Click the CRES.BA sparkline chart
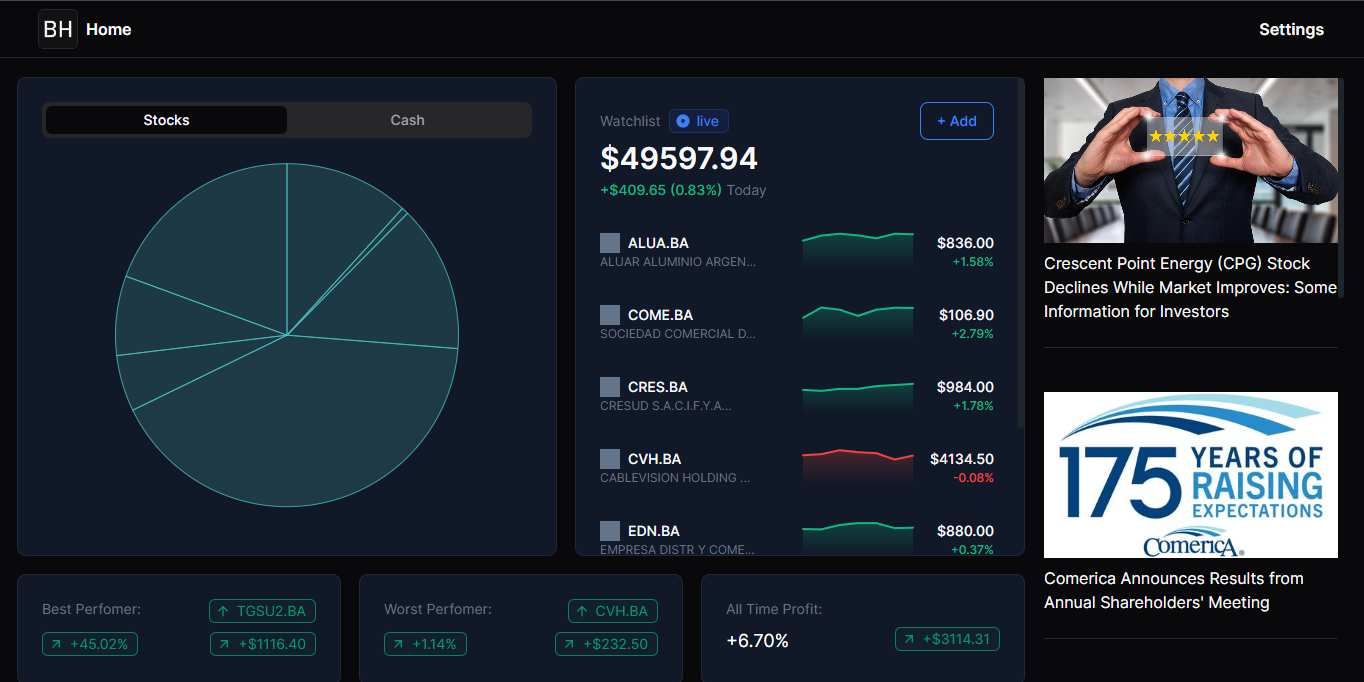1364x682 pixels. [858, 395]
